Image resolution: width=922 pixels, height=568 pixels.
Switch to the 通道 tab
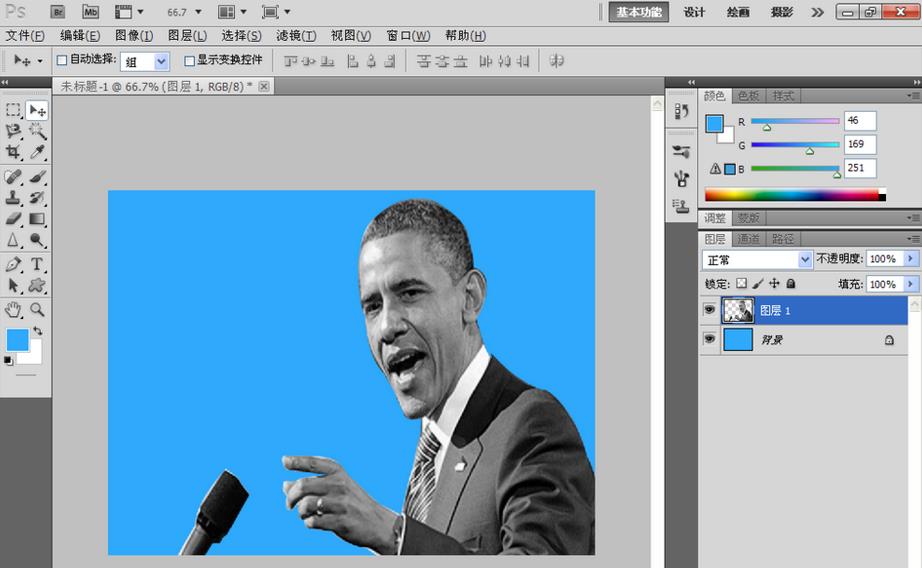point(749,239)
